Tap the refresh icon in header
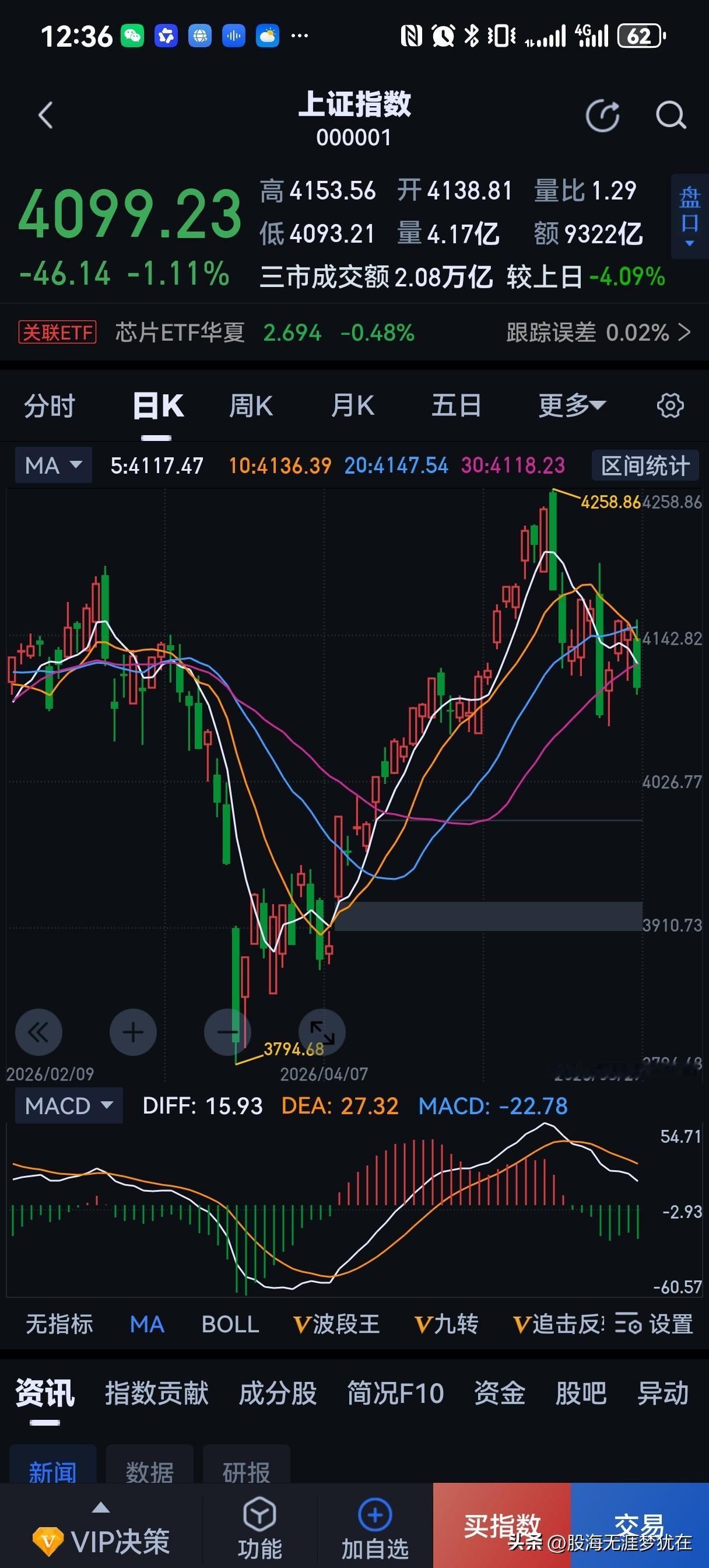Image resolution: width=709 pixels, height=1568 pixels. (x=602, y=115)
